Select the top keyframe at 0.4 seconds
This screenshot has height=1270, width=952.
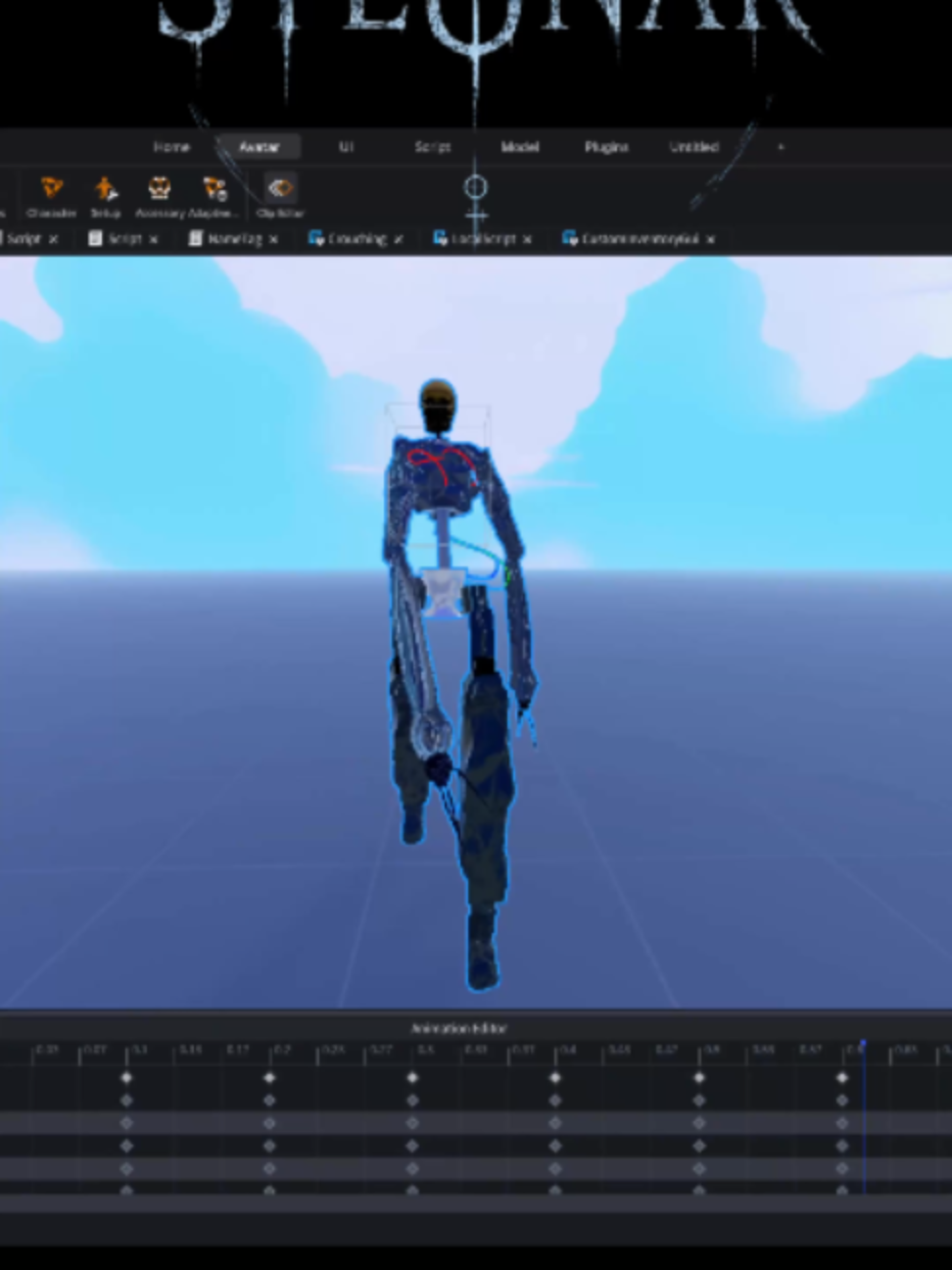pos(555,1077)
